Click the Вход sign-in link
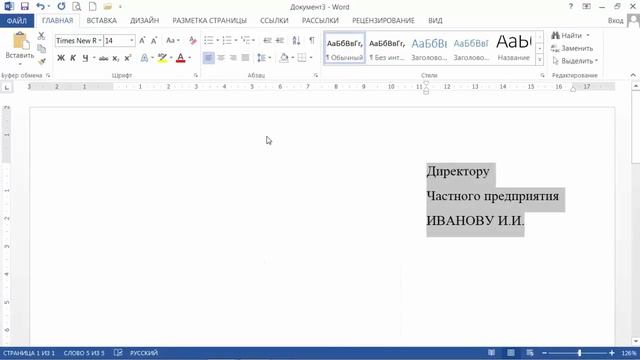The height and width of the screenshot is (360, 640). (x=615, y=20)
